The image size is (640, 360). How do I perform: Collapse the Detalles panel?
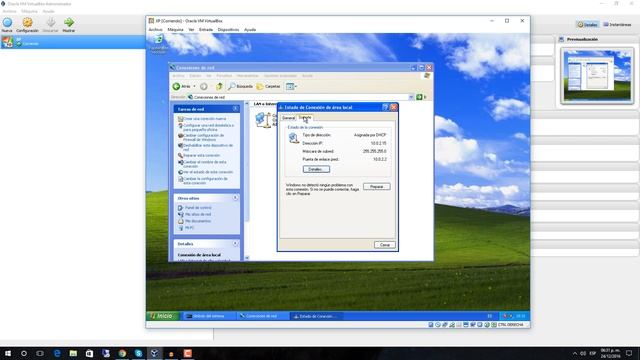pos(236,244)
